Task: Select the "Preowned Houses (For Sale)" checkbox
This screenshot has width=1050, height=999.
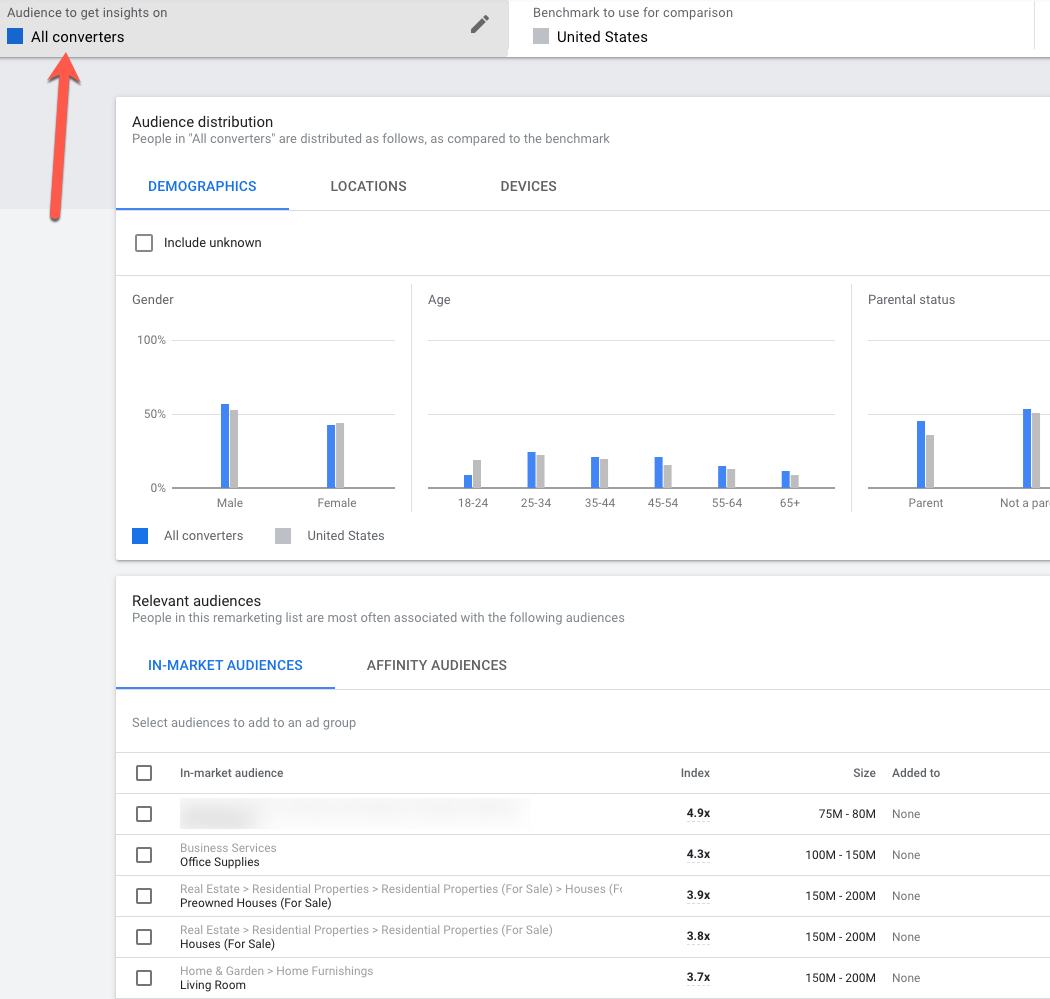Action: 144,896
